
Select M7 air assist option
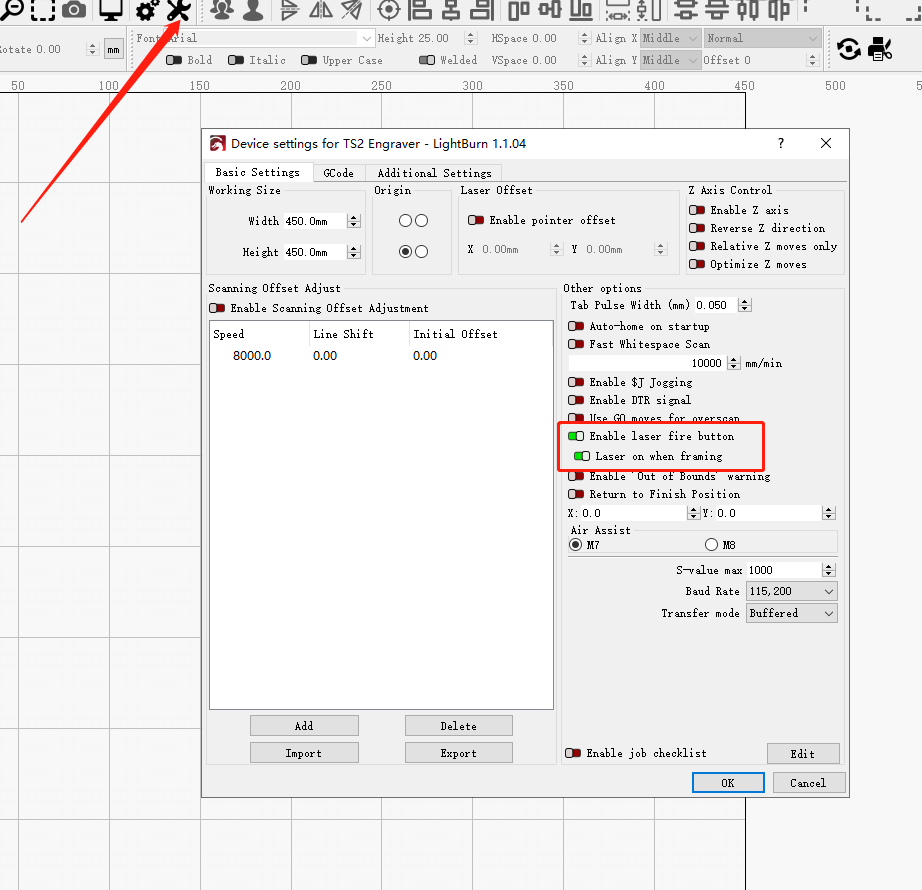(576, 545)
